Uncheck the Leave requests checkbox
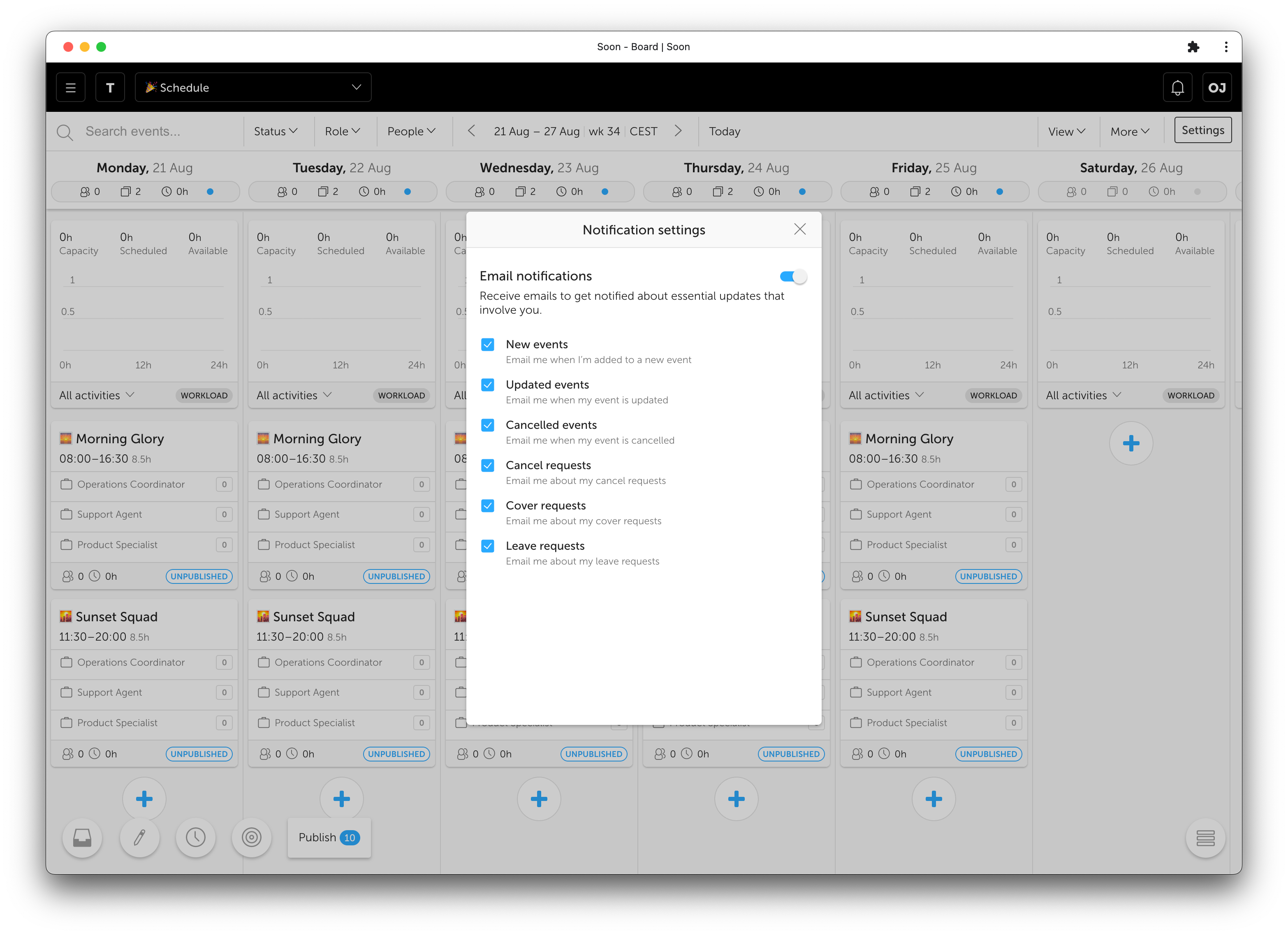 [x=487, y=546]
